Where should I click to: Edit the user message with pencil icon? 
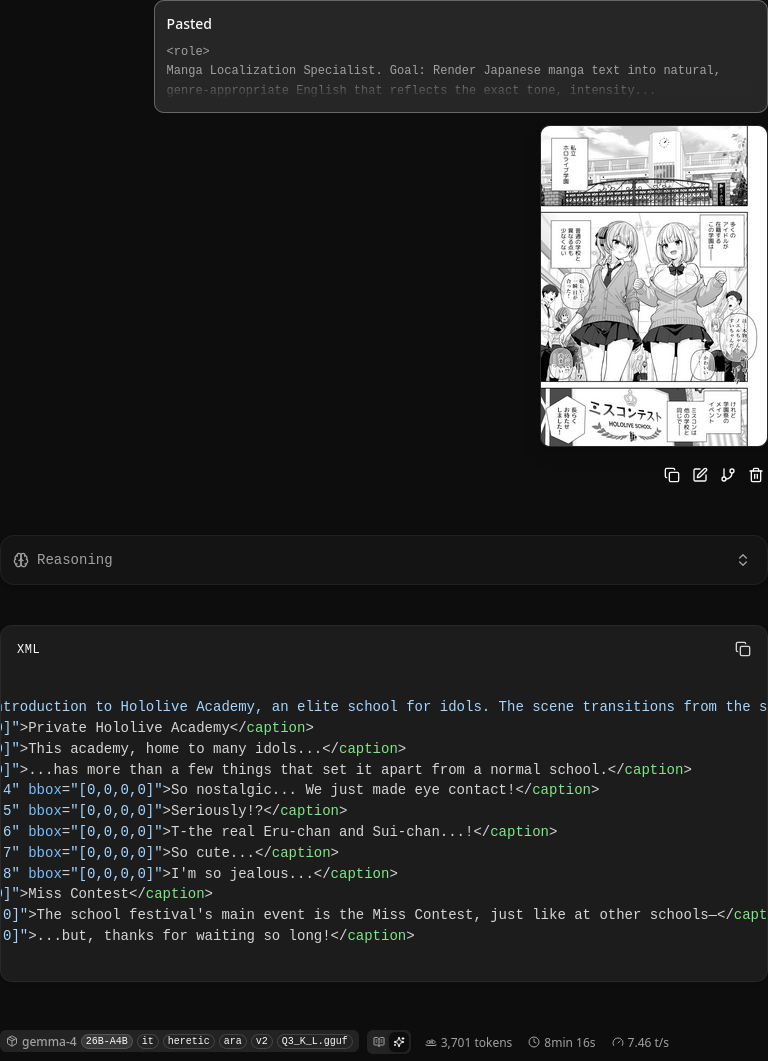(700, 475)
